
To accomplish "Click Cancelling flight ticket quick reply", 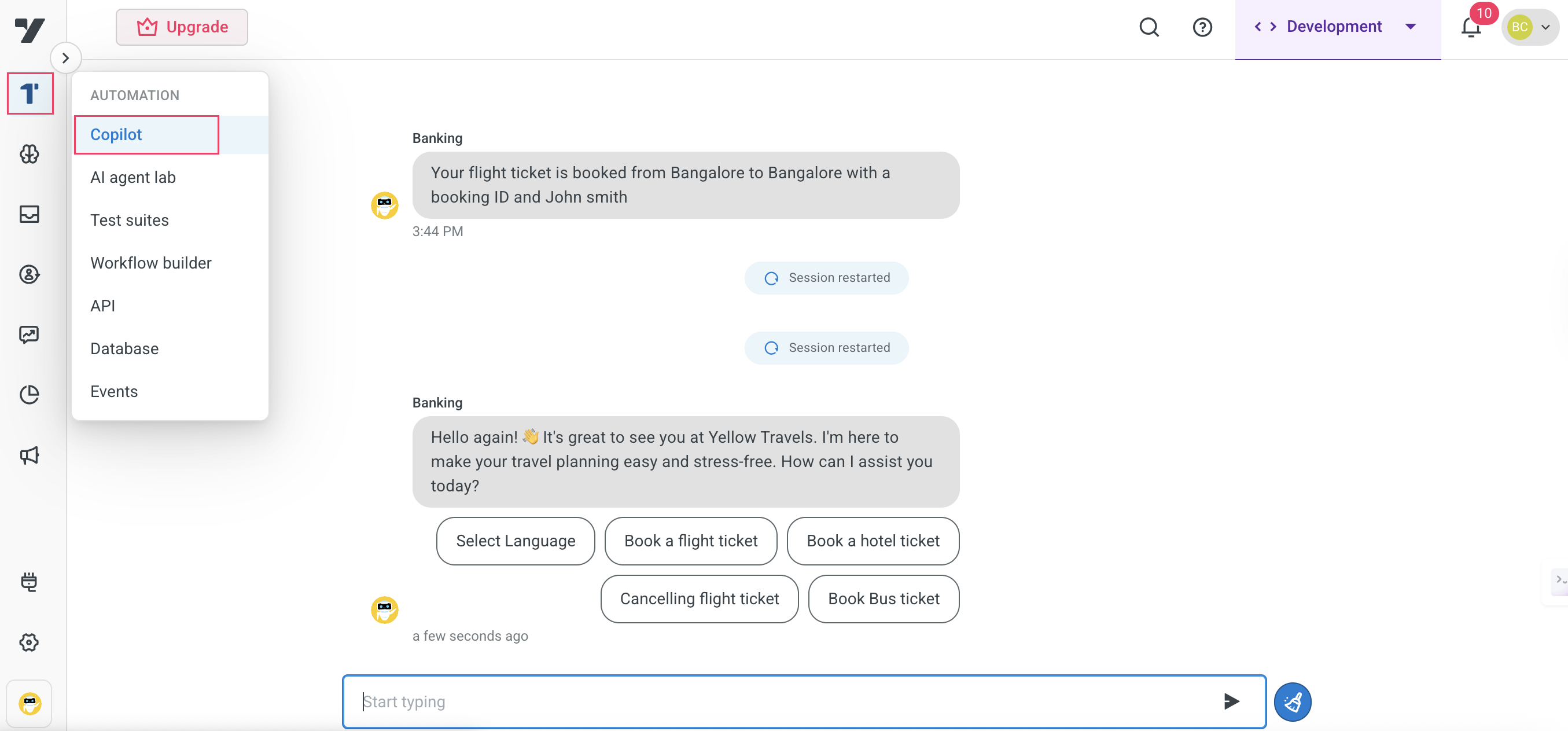I will point(700,599).
